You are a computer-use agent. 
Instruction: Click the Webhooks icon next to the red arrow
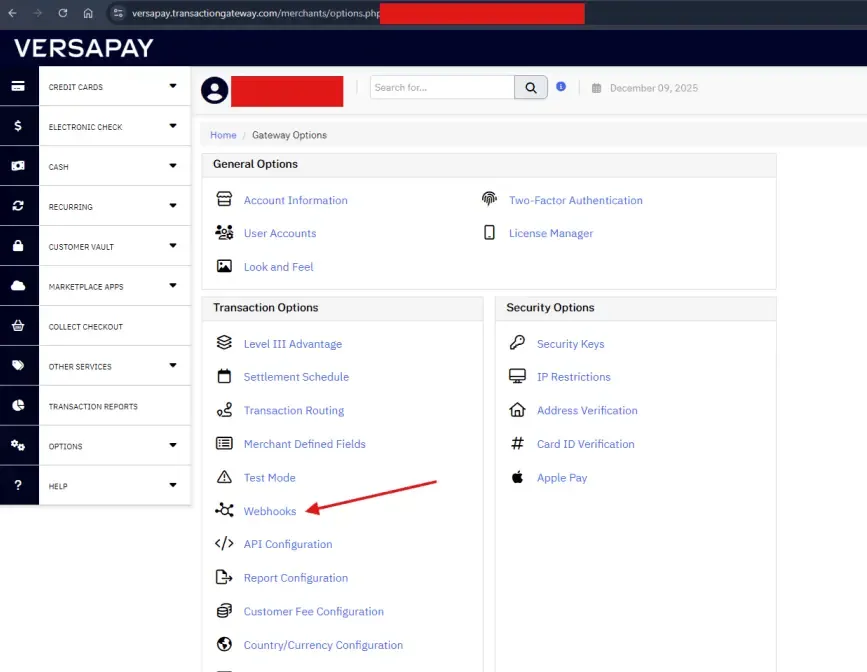[223, 510]
